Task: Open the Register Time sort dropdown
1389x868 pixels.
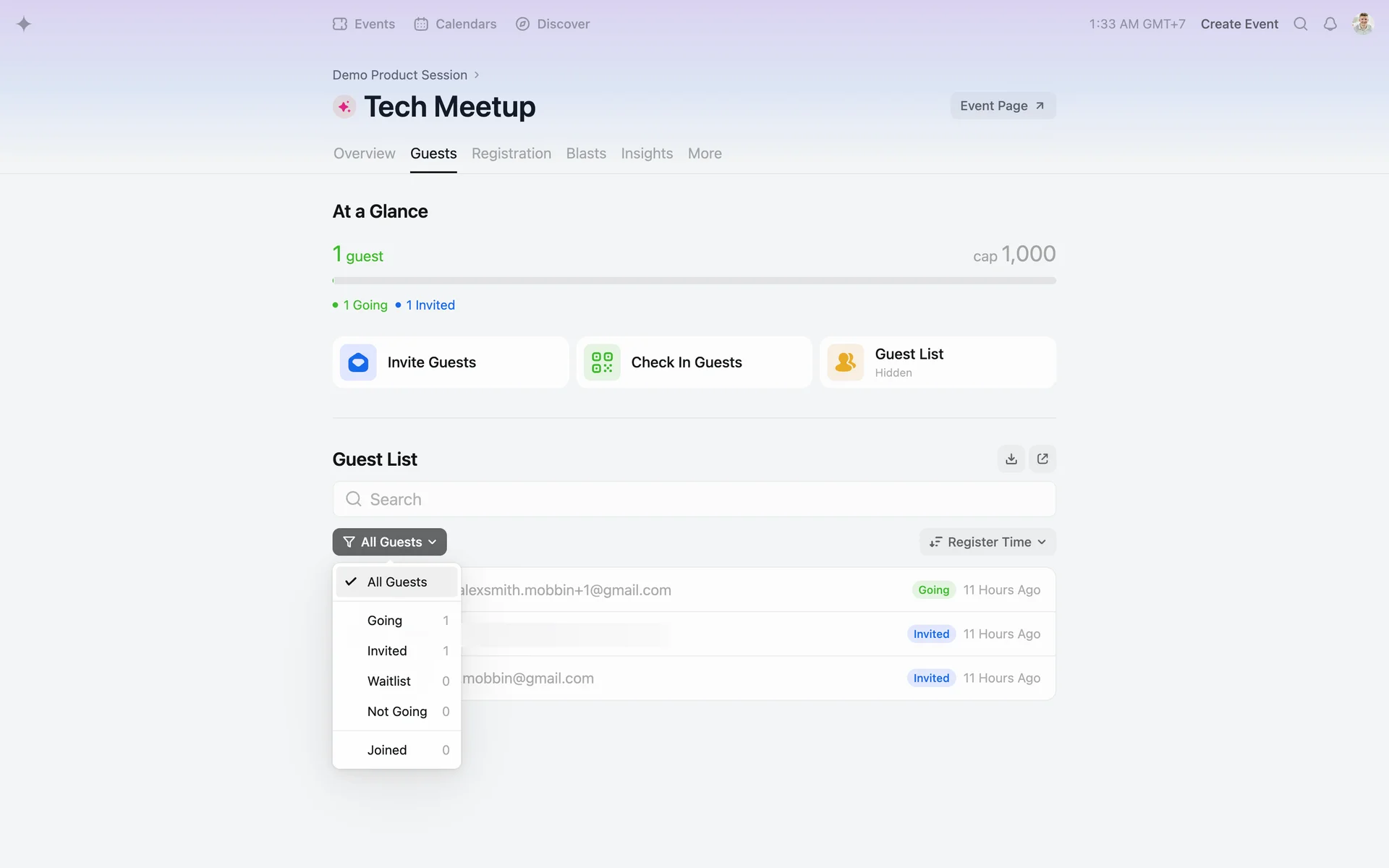Action: pos(987,542)
